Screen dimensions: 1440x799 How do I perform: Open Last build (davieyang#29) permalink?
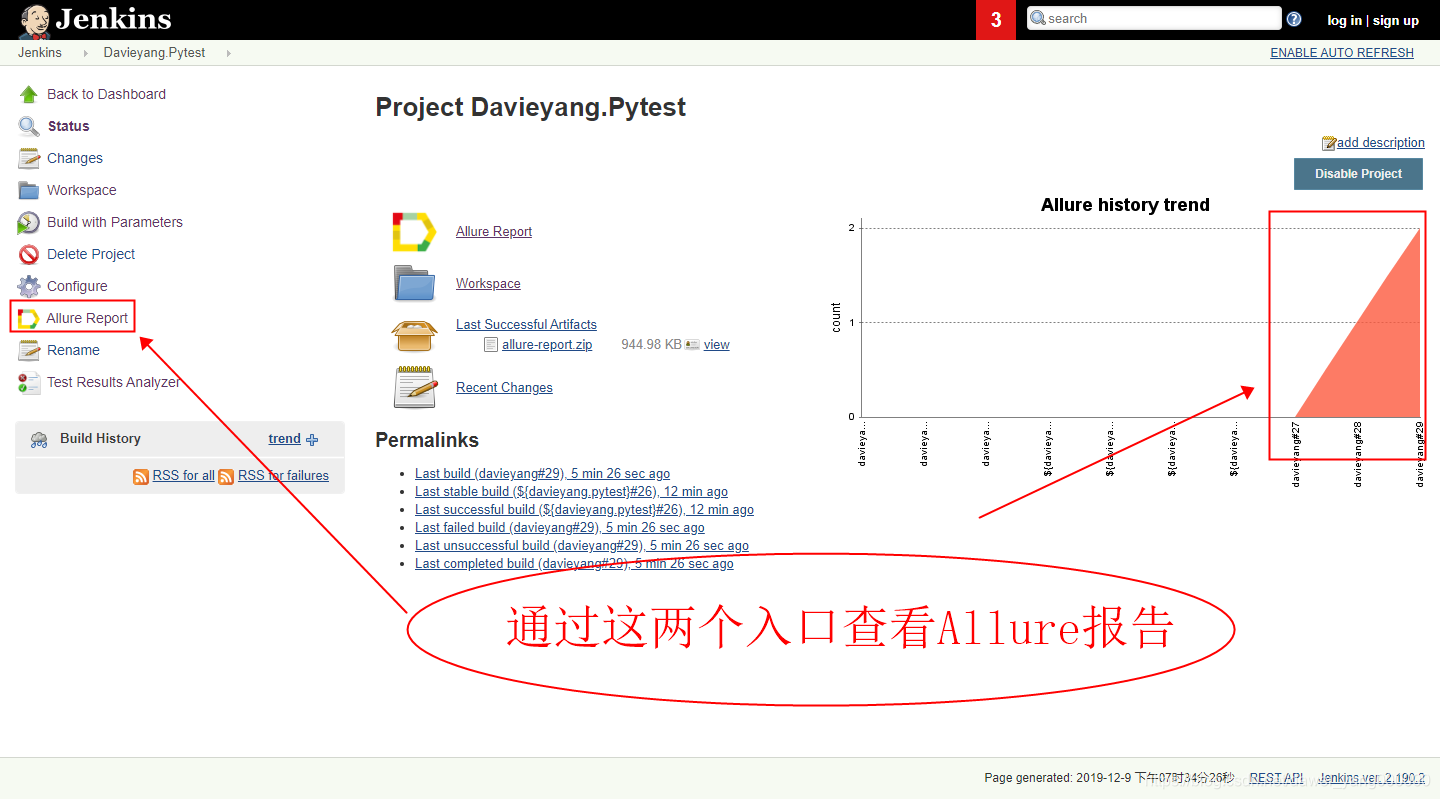542,474
